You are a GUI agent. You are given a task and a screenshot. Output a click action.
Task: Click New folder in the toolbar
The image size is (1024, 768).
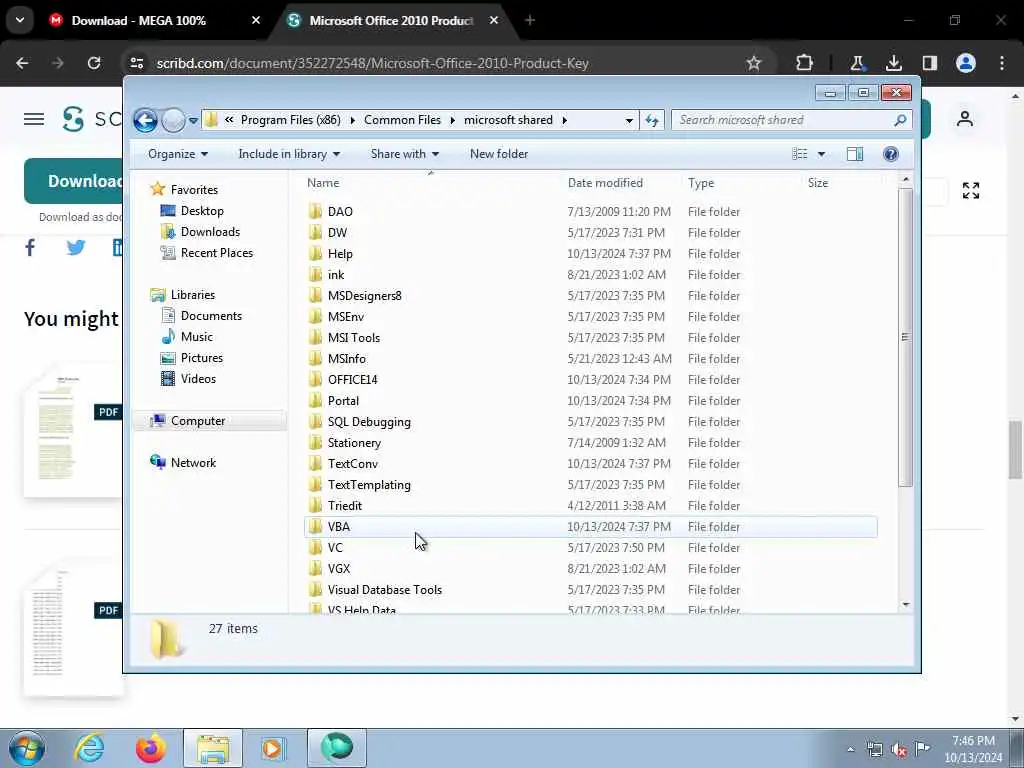click(x=499, y=154)
